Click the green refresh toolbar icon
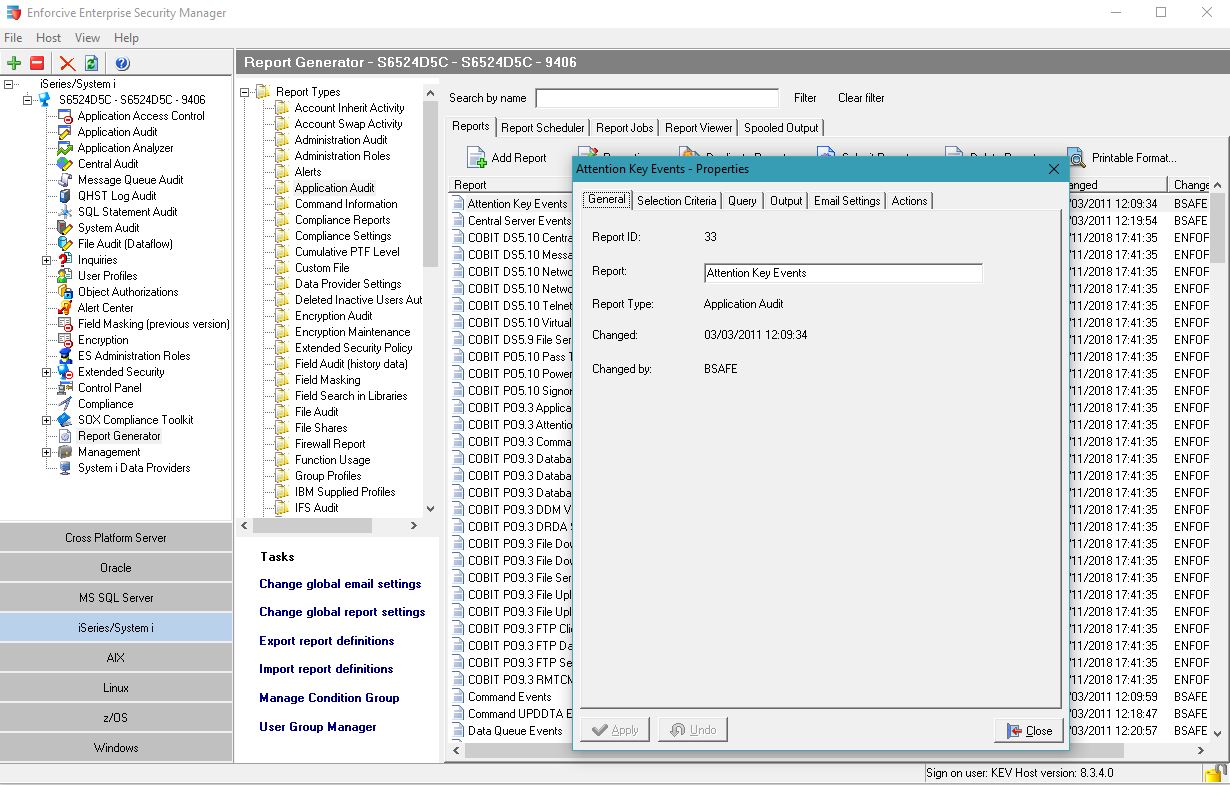Image resolution: width=1230 pixels, height=785 pixels. click(91, 63)
